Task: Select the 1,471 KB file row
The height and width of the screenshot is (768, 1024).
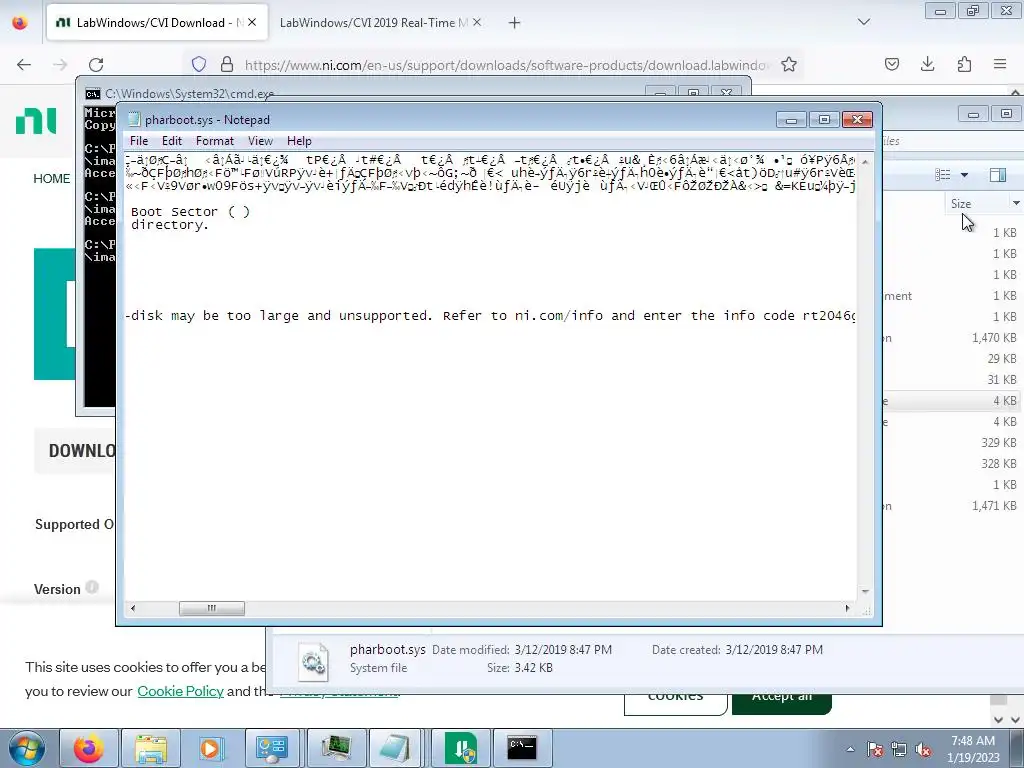Action: click(x=952, y=505)
